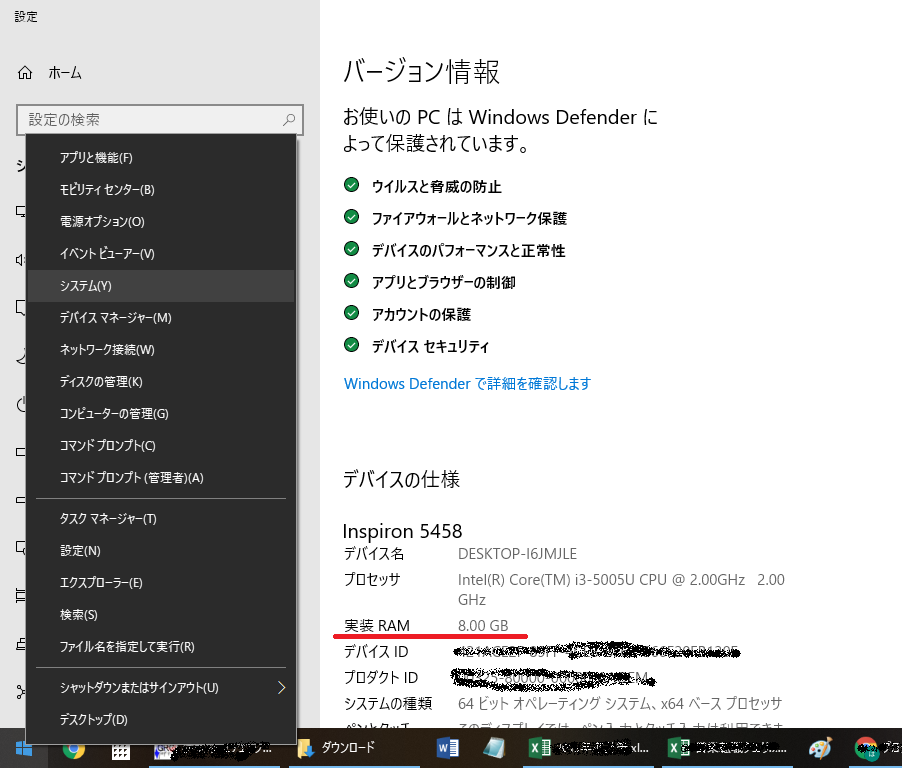Click the ホーム label in sidebar
The width and height of the screenshot is (902, 768).
pos(65,72)
